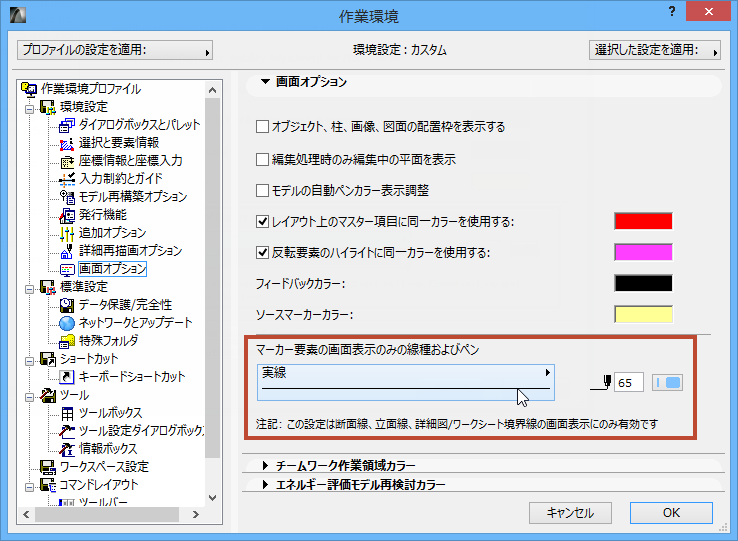Screen dimensions: 738x541
Task: Click the 情報ボックス icon
Action: click(67, 449)
